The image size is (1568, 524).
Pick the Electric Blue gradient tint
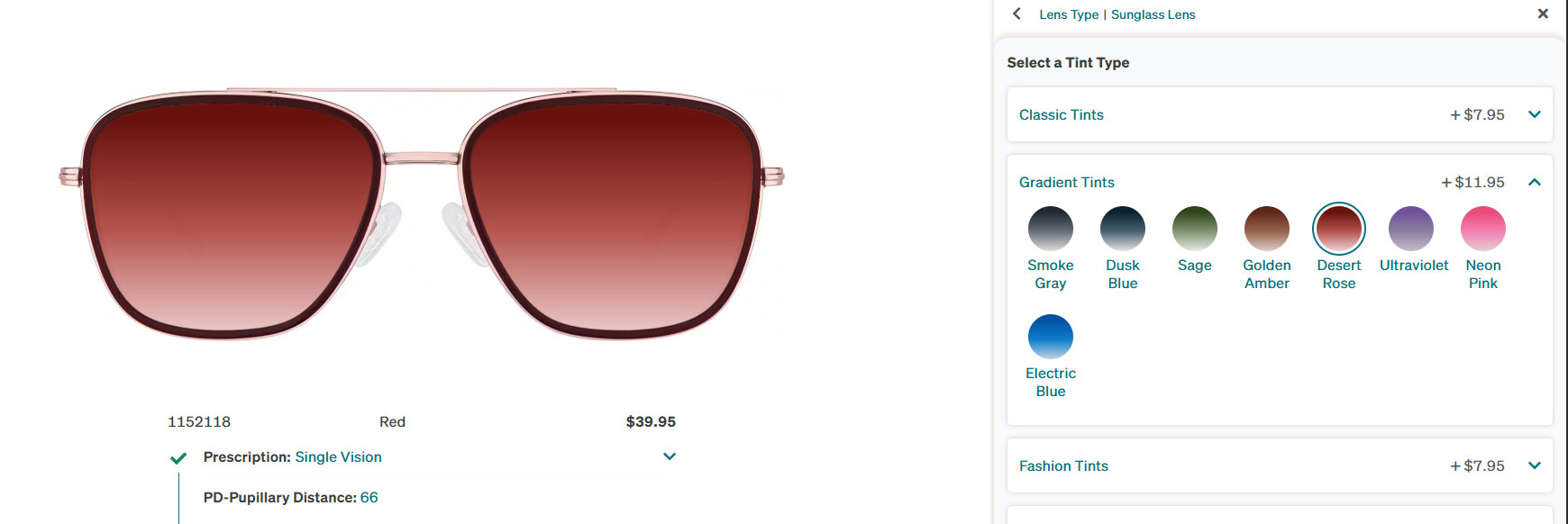1051,337
